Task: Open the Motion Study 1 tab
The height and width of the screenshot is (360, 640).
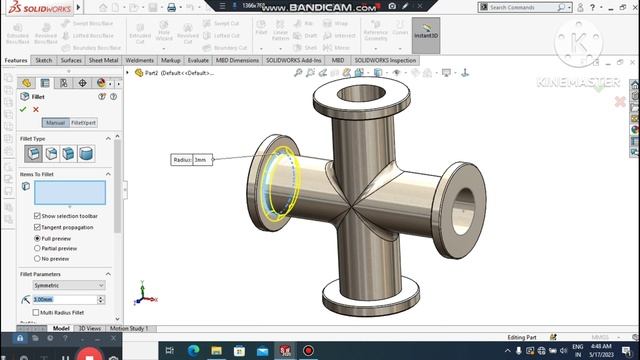Action: pyautogui.click(x=129, y=328)
